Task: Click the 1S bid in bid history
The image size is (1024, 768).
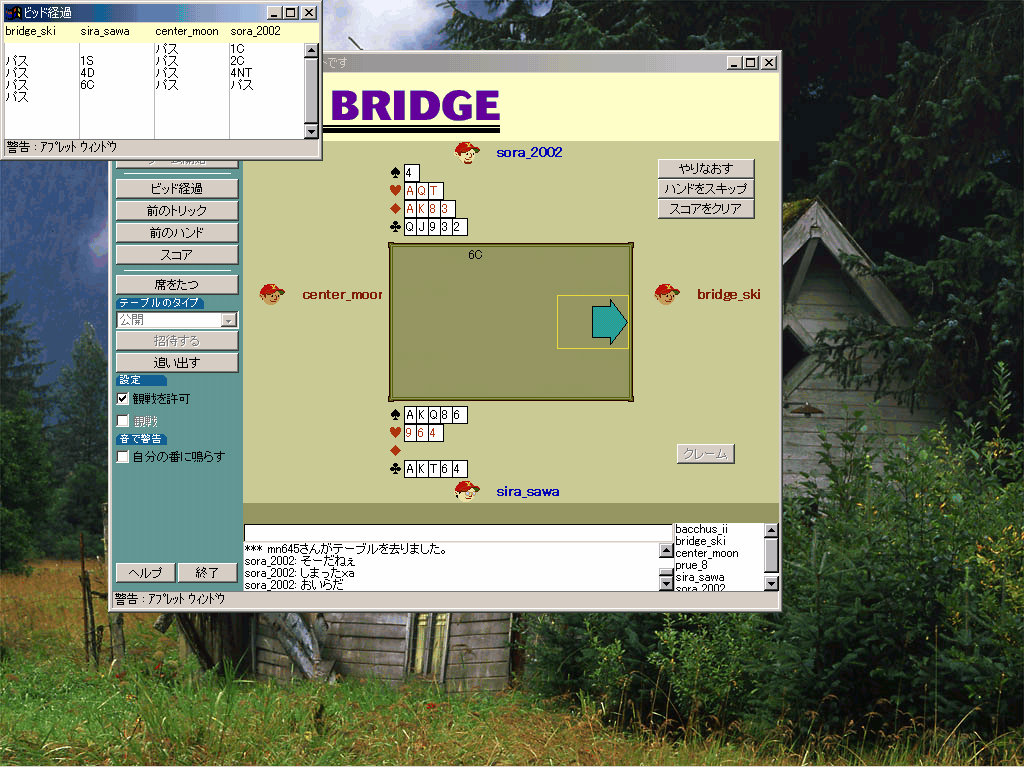Action: coord(87,61)
